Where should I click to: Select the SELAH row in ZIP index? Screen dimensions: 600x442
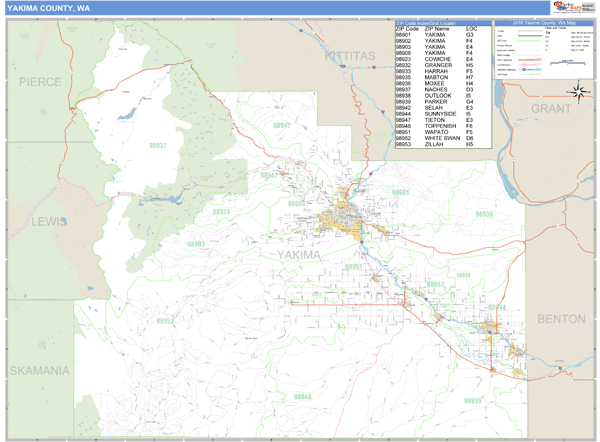(435, 108)
